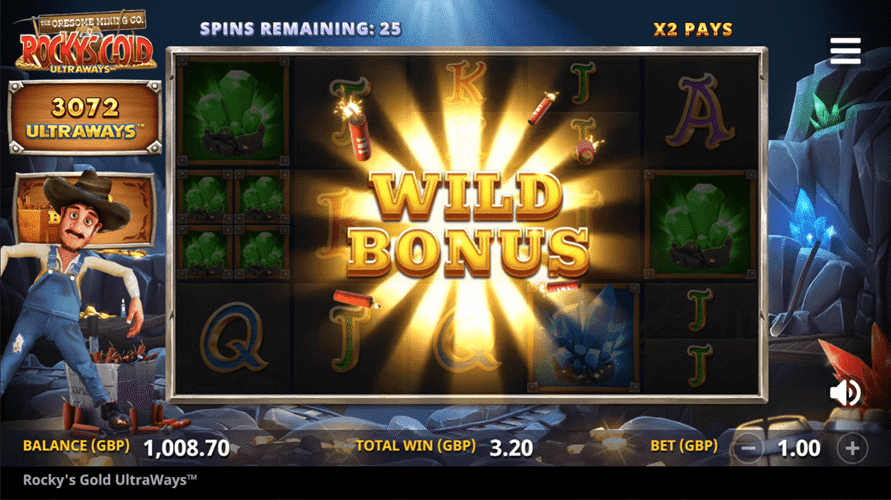Click the blue crystal symbol on the reels

click(x=584, y=339)
